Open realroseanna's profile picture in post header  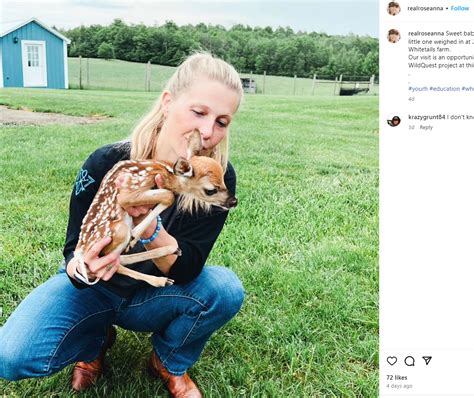point(394,8)
